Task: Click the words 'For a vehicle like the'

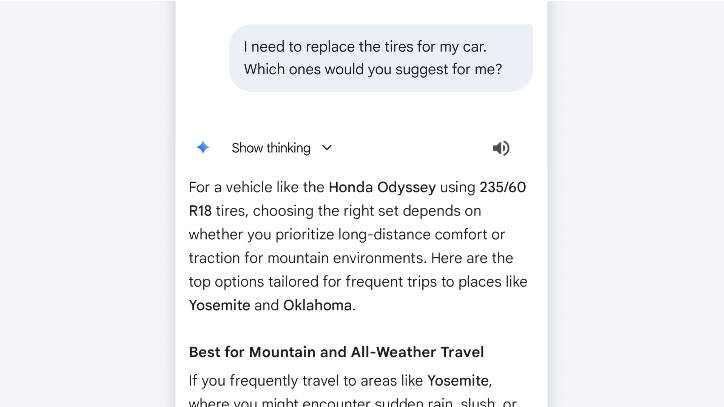Action: 256,187
